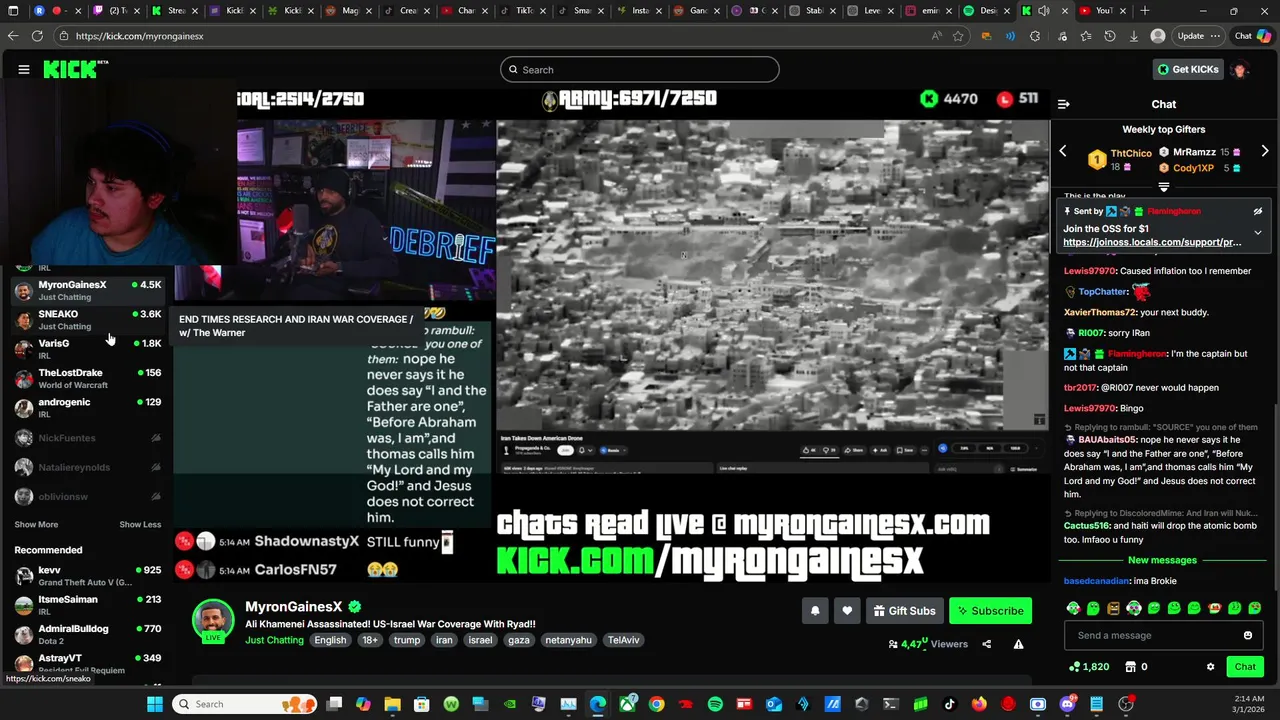Collapse the chat panel with arrow icon

coord(1064,104)
